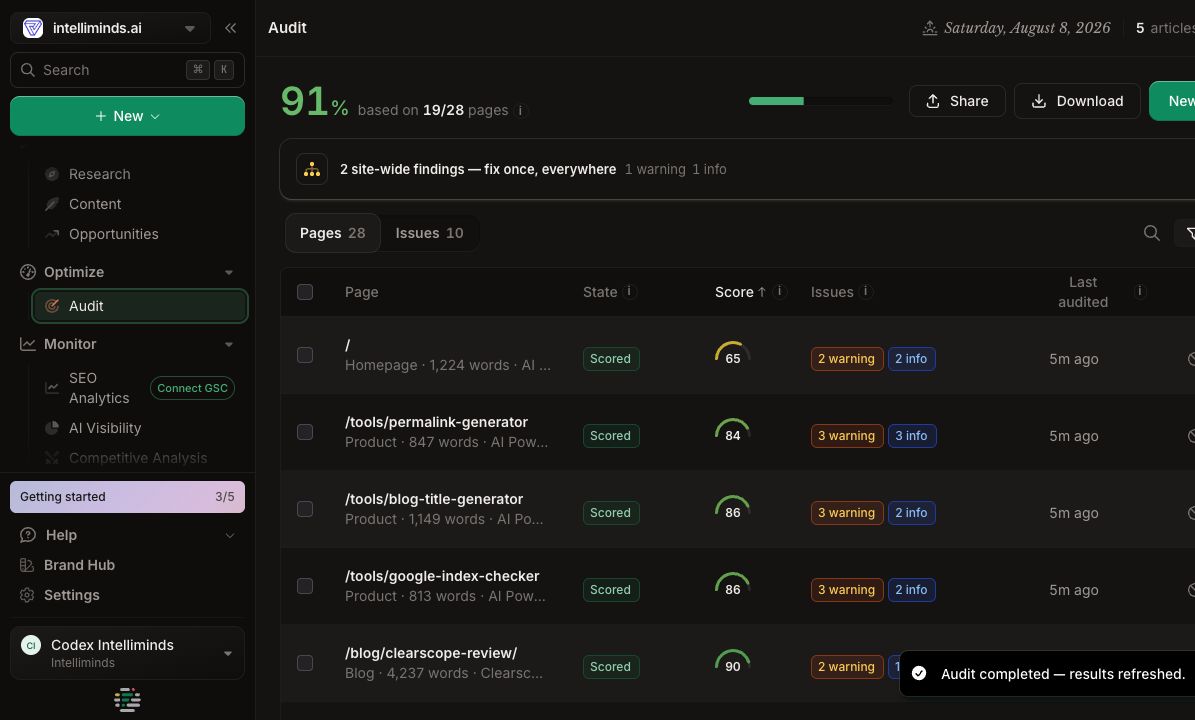
Task: Collapse the Optimize section chevron
Action: pos(229,273)
